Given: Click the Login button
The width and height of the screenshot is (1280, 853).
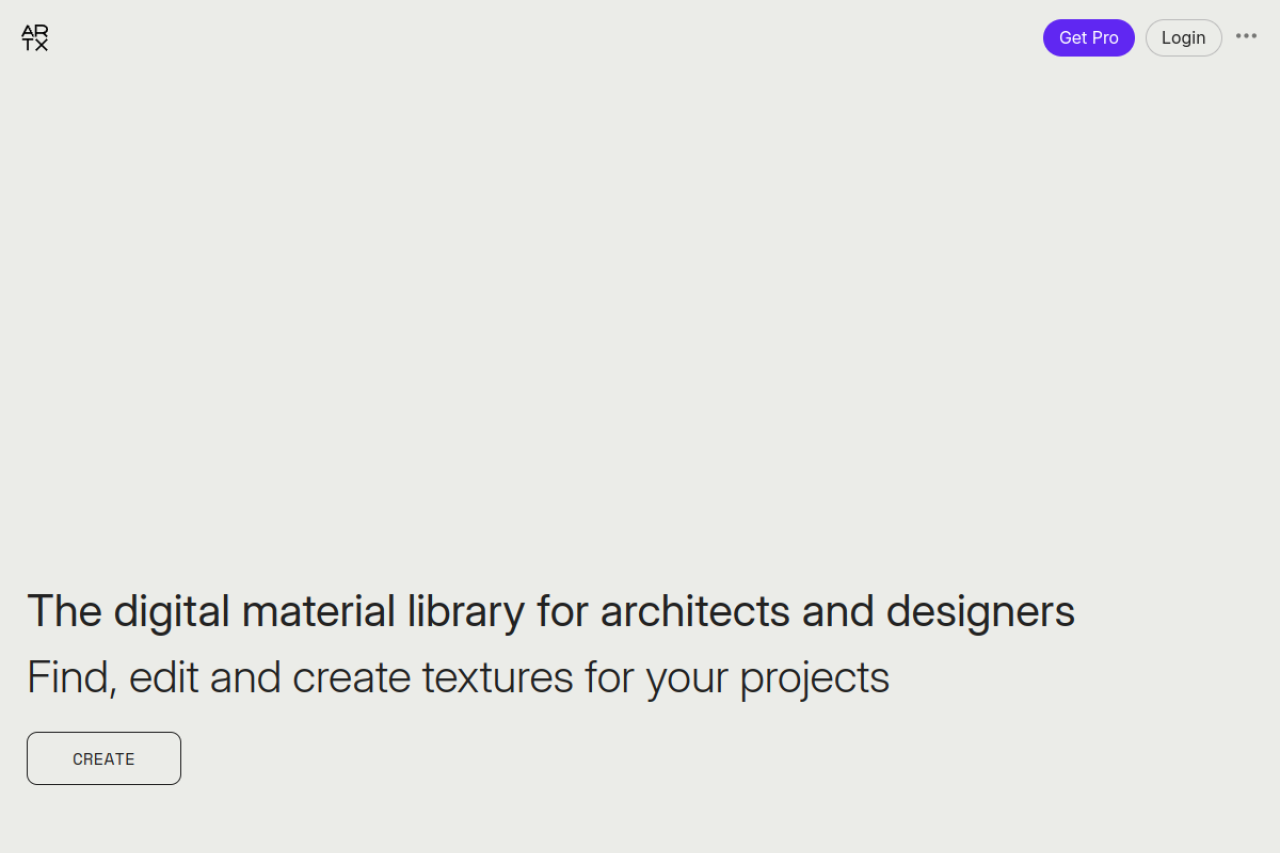Looking at the screenshot, I should click(1183, 38).
